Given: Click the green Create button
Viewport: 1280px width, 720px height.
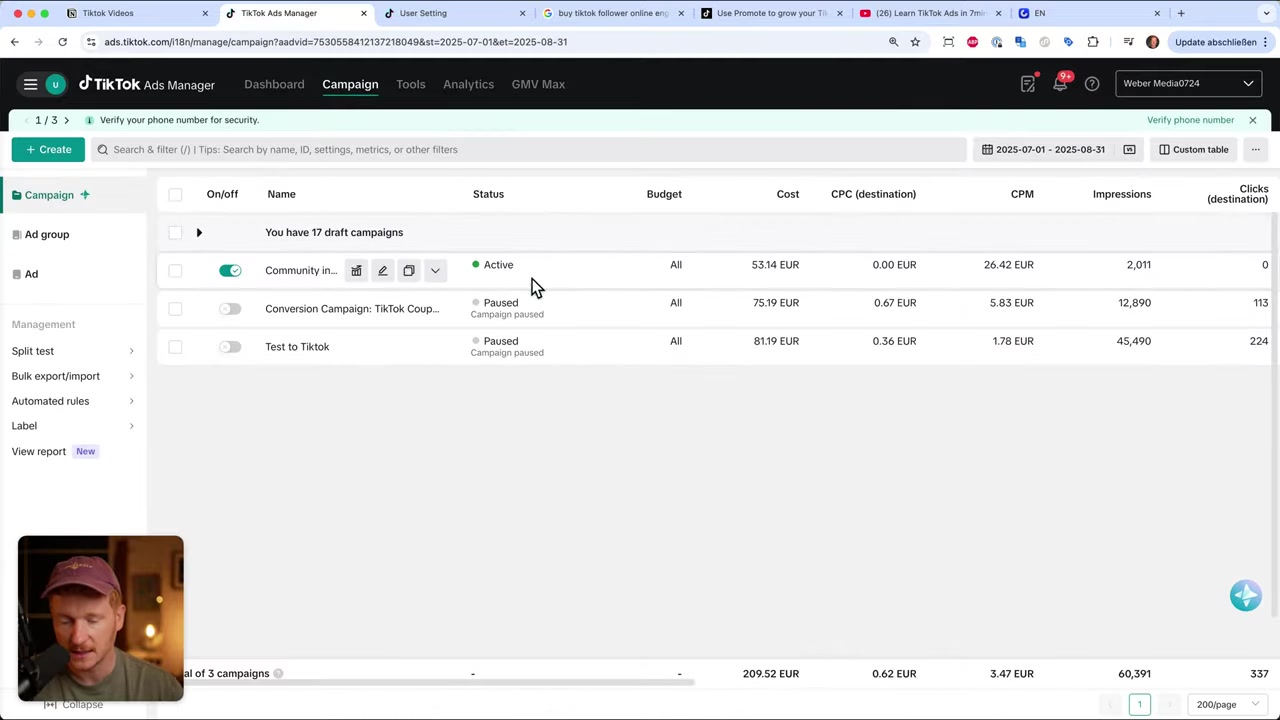Looking at the screenshot, I should [48, 150].
